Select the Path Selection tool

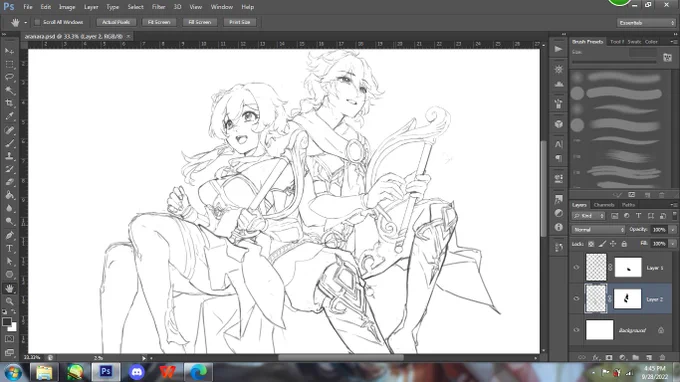pos(9,261)
